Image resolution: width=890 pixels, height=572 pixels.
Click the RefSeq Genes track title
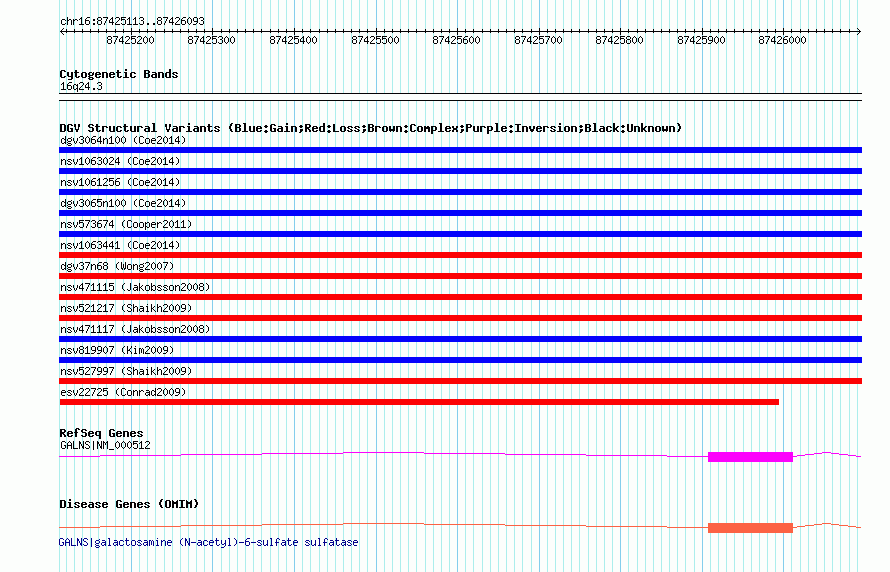[x=101, y=433]
